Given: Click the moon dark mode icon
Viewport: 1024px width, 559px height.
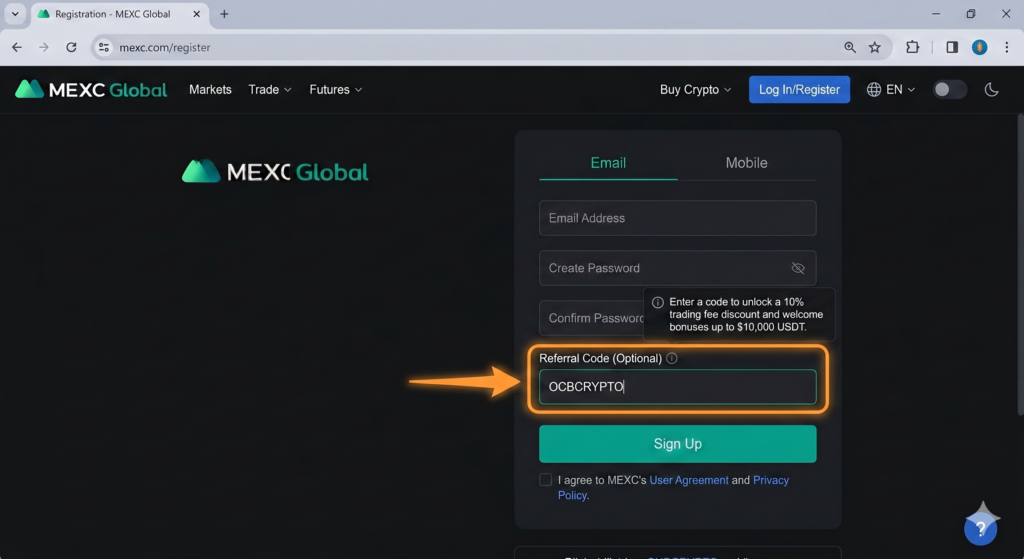Looking at the screenshot, I should 991,89.
